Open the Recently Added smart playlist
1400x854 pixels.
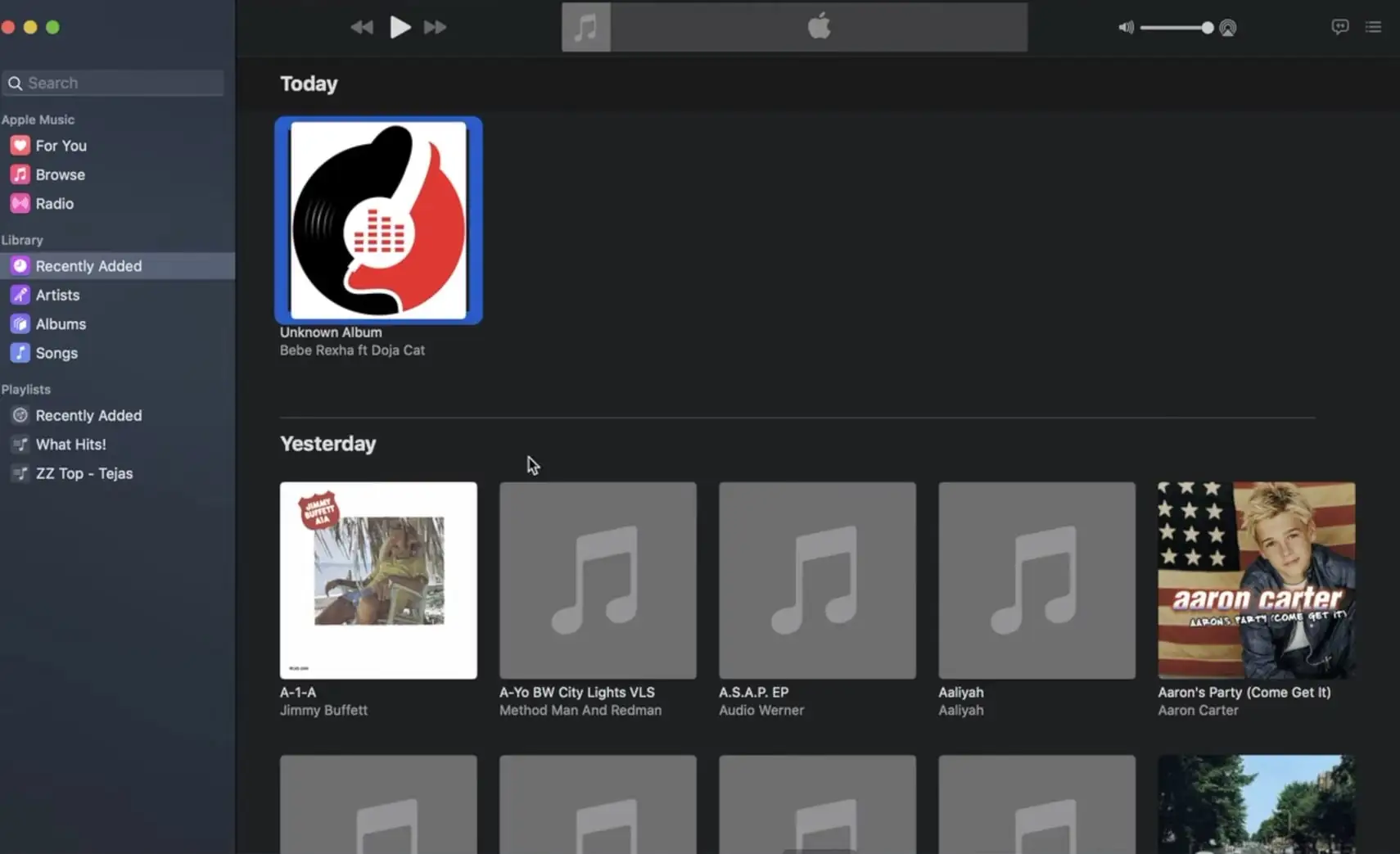pos(117,415)
